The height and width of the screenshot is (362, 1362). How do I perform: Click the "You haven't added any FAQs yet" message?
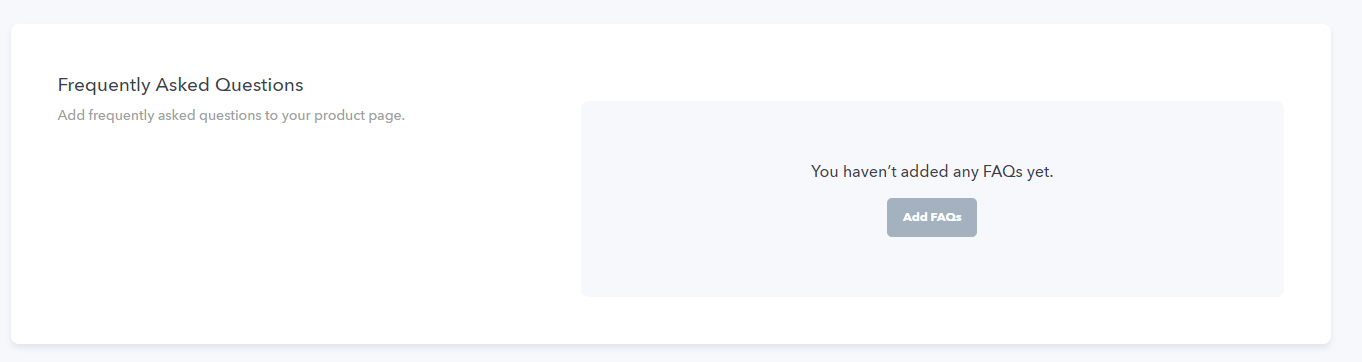click(932, 172)
